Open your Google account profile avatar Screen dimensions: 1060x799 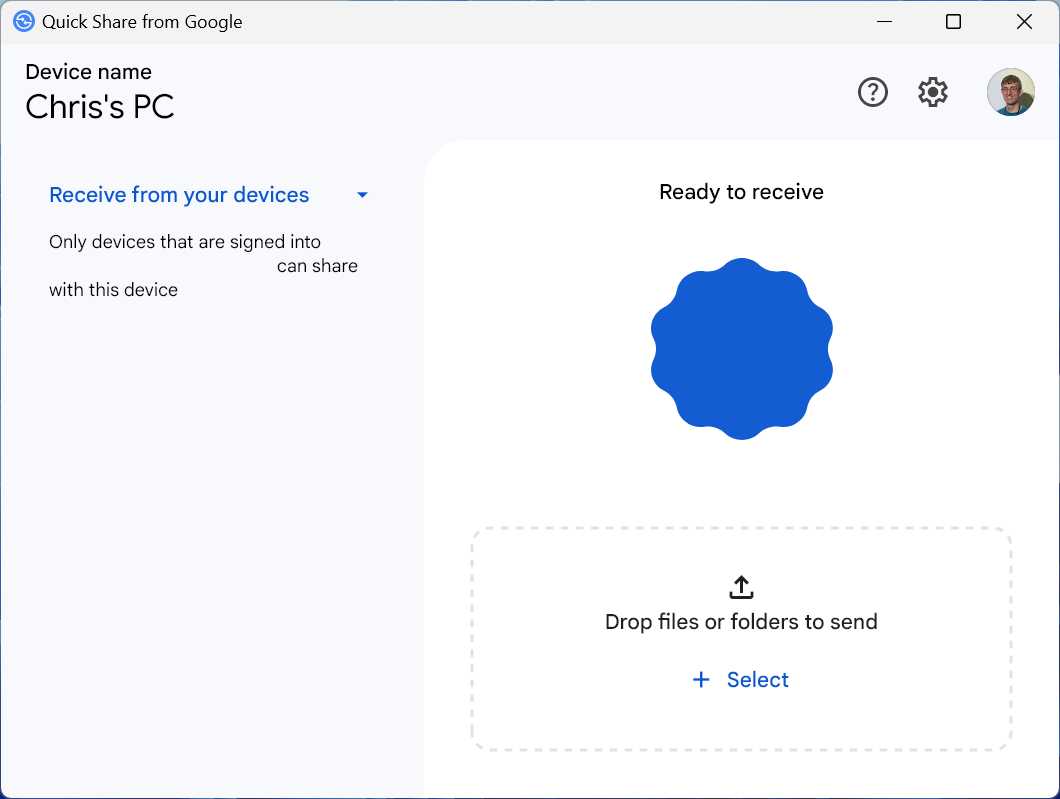click(x=1010, y=91)
